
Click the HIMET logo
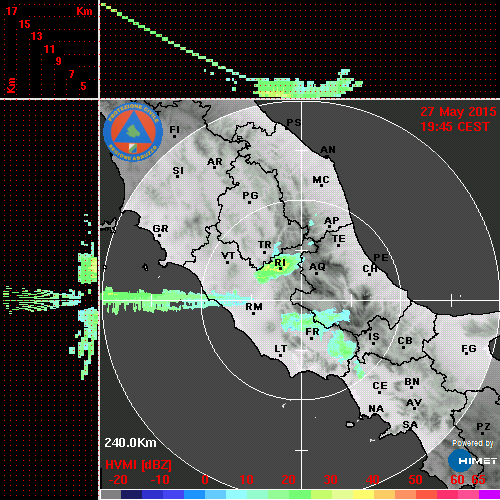click(x=472, y=461)
